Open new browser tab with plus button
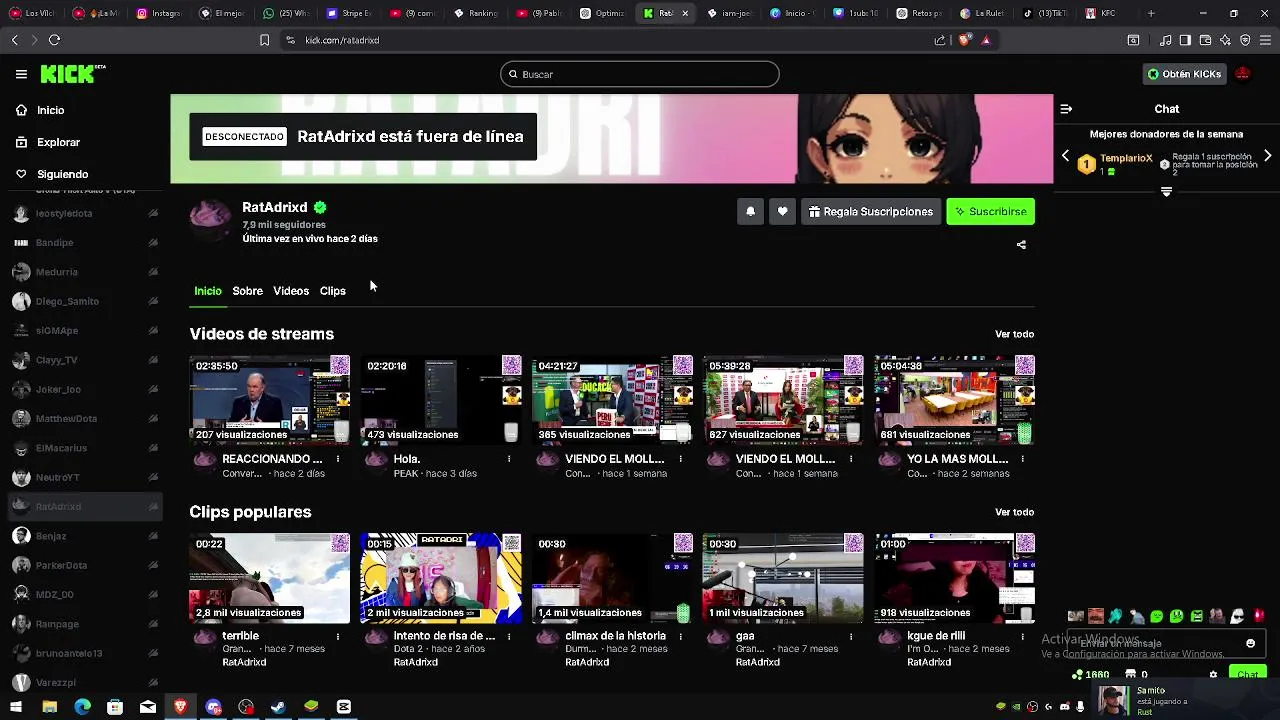 click(x=1151, y=13)
